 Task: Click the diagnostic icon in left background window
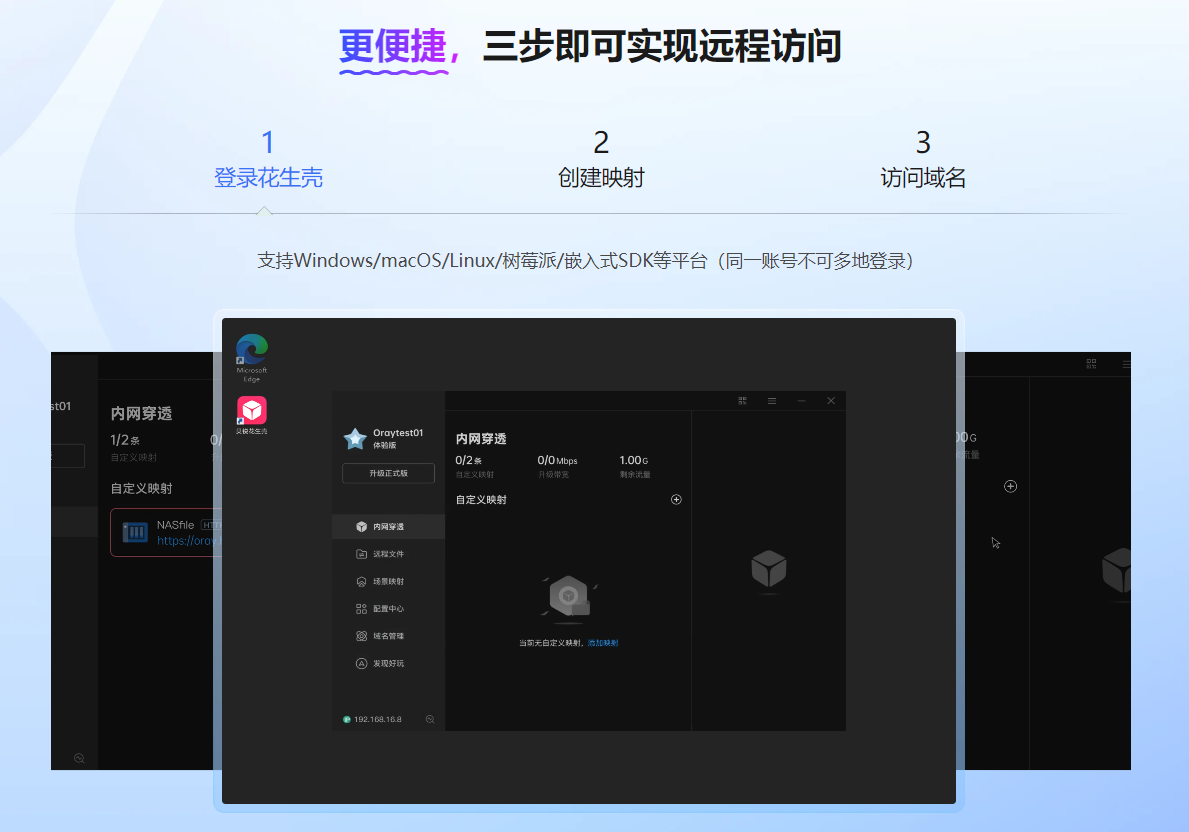coord(79,758)
